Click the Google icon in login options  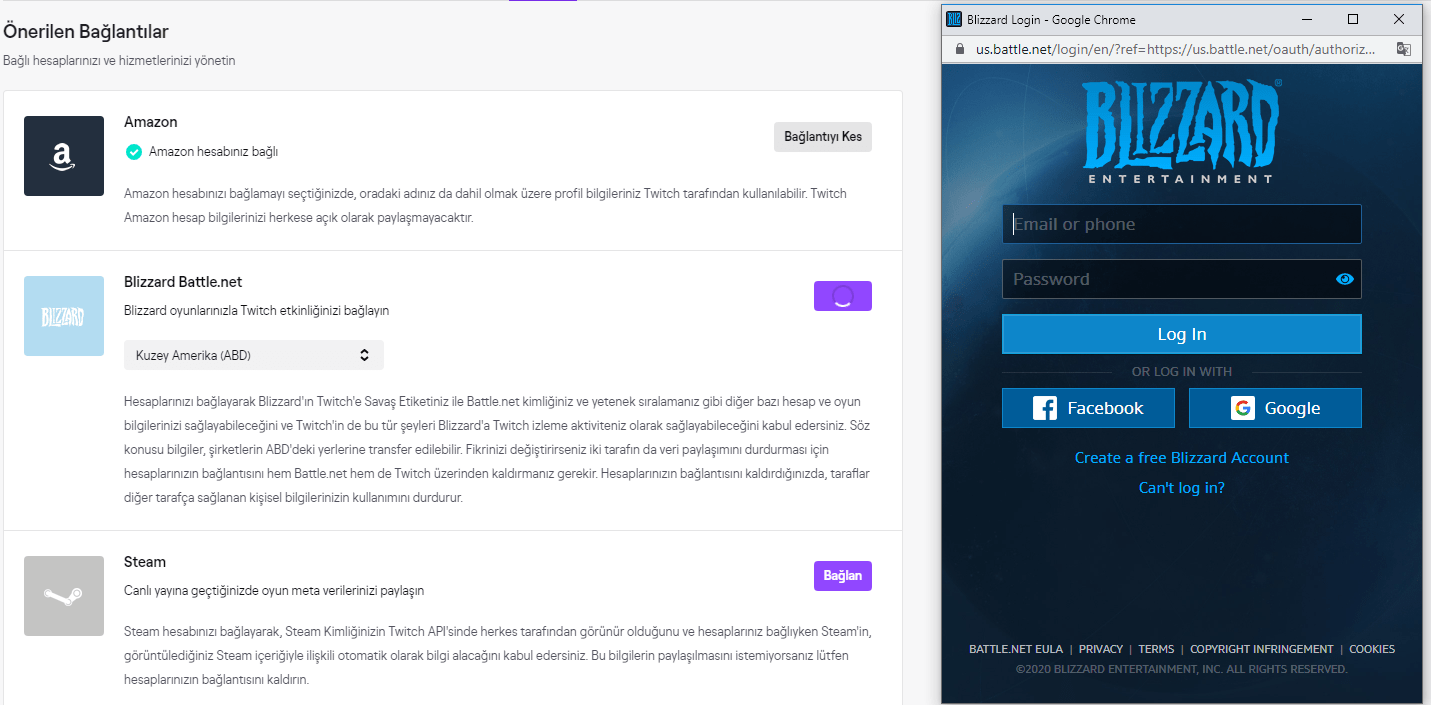tap(1241, 407)
